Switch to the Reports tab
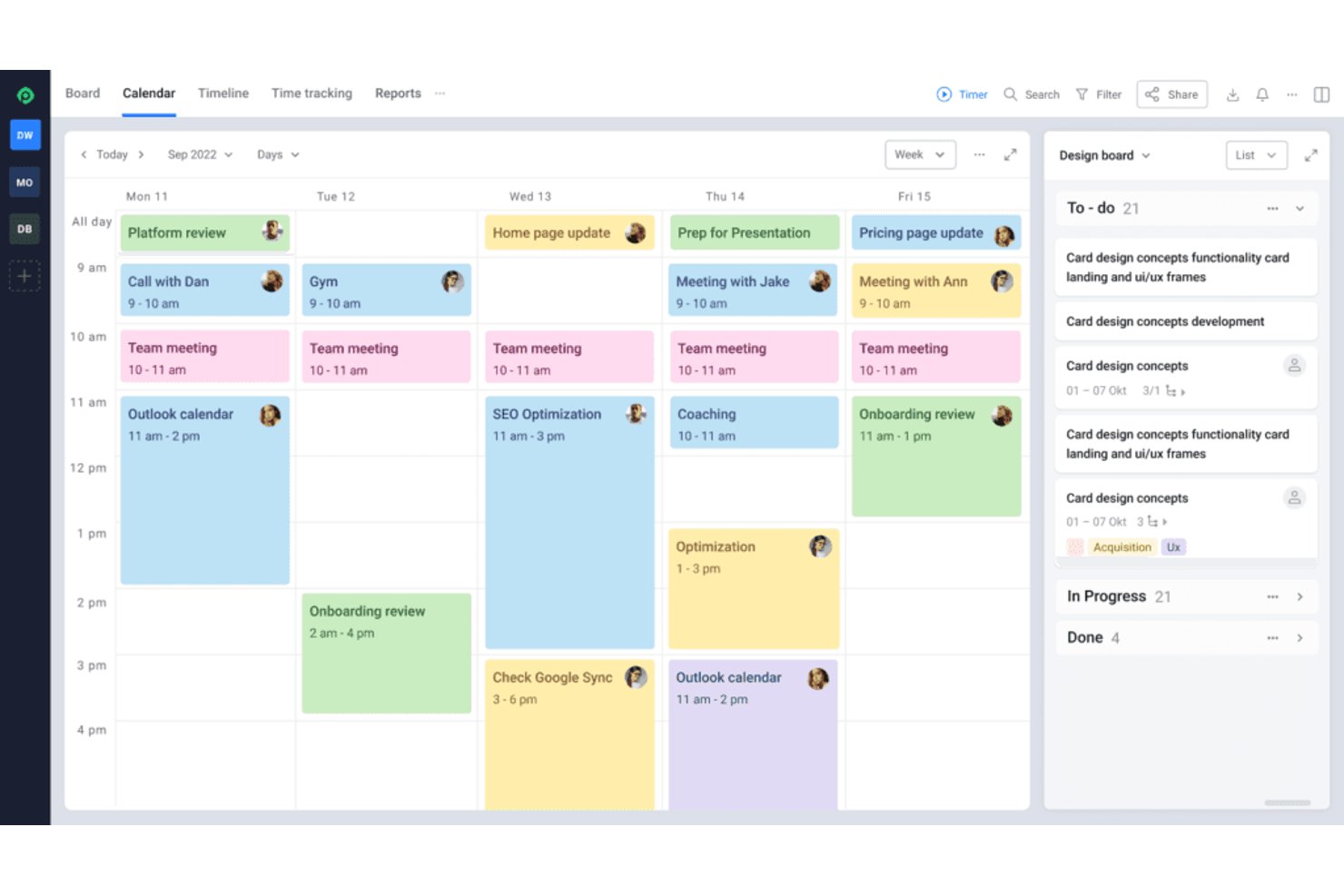This screenshot has height=896, width=1344. tap(398, 94)
